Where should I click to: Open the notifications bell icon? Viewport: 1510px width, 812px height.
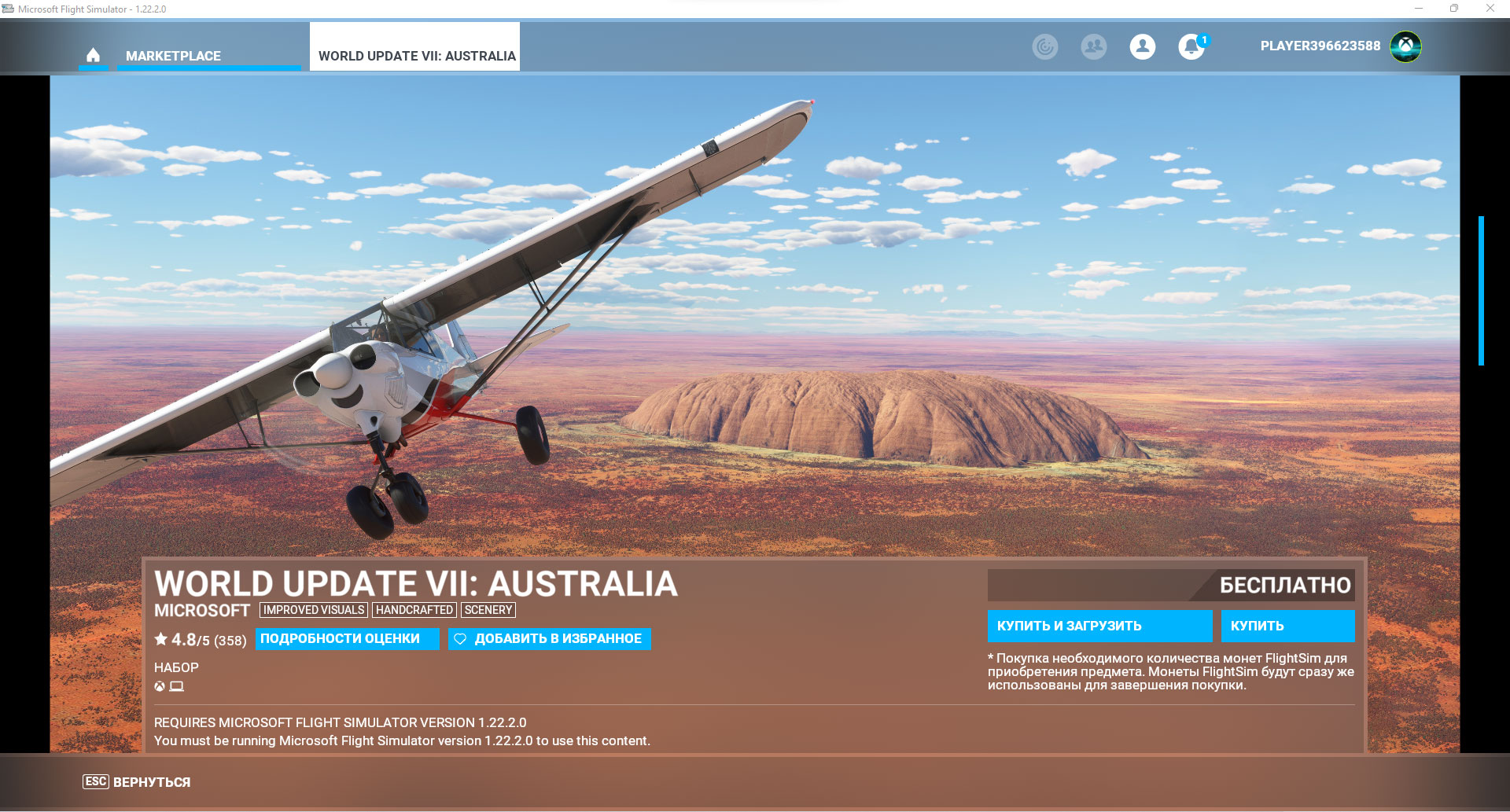[1191, 47]
